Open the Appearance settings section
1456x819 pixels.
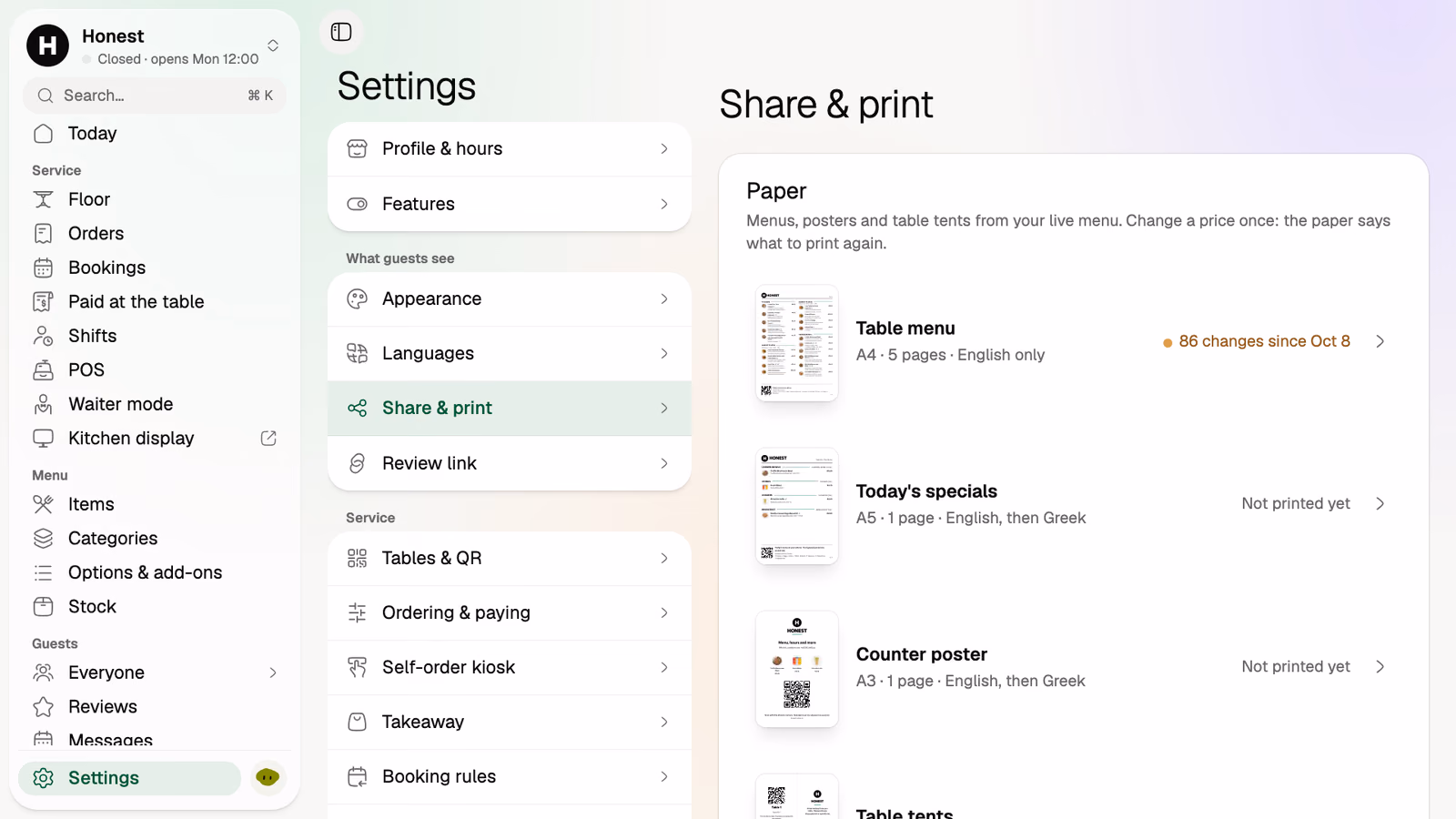coord(510,298)
